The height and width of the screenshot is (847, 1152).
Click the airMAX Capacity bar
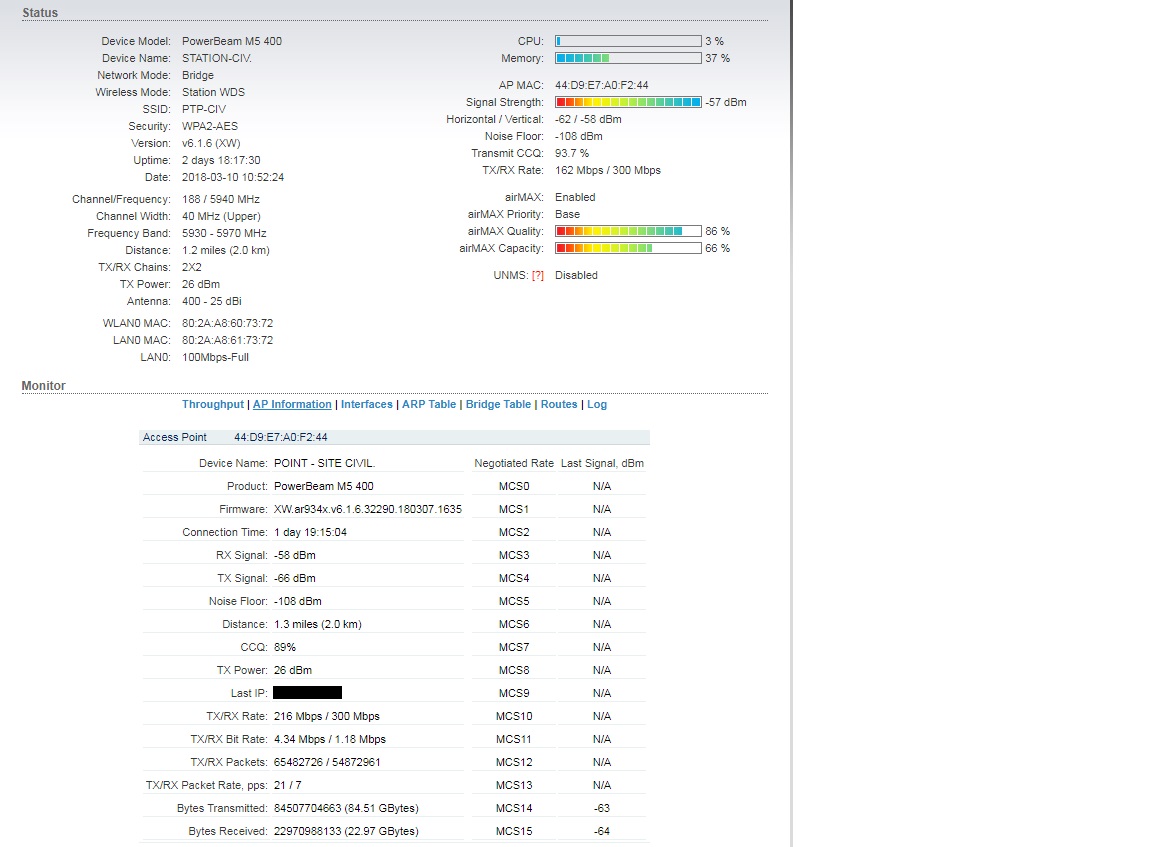(628, 248)
